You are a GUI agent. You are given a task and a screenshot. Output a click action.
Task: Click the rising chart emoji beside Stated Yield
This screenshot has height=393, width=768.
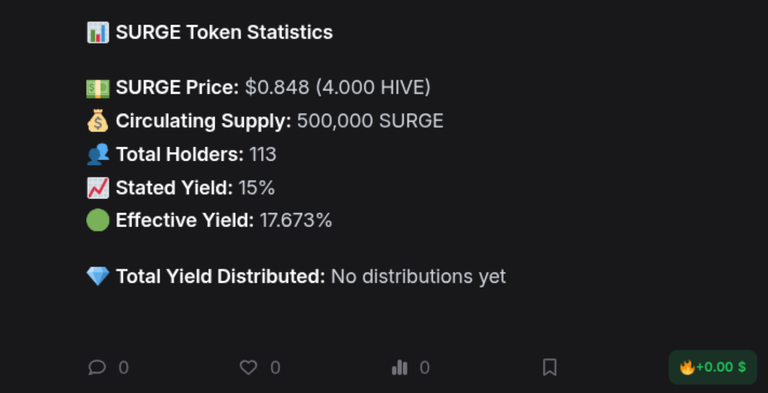pos(98,188)
